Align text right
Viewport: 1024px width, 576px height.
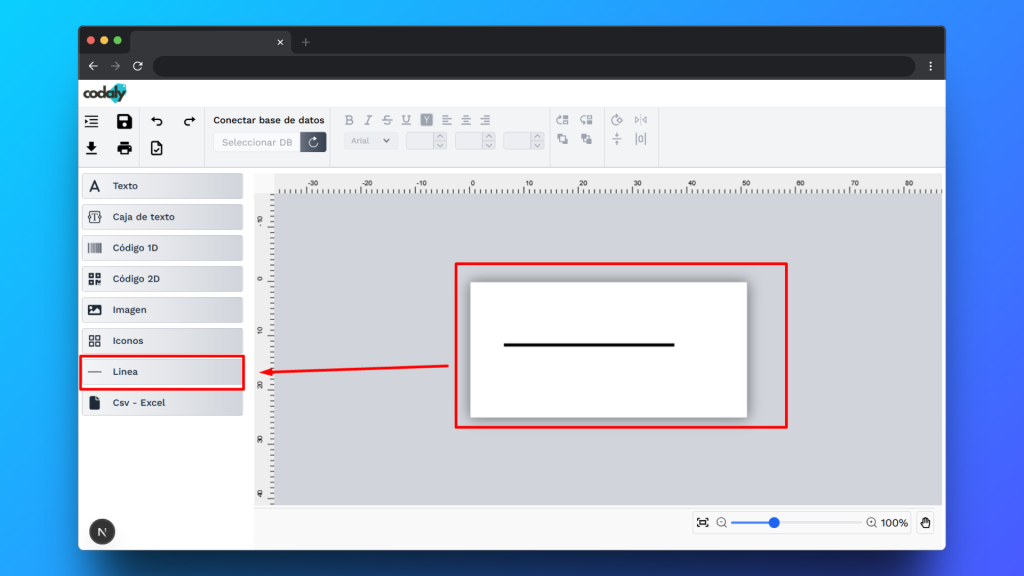485,120
